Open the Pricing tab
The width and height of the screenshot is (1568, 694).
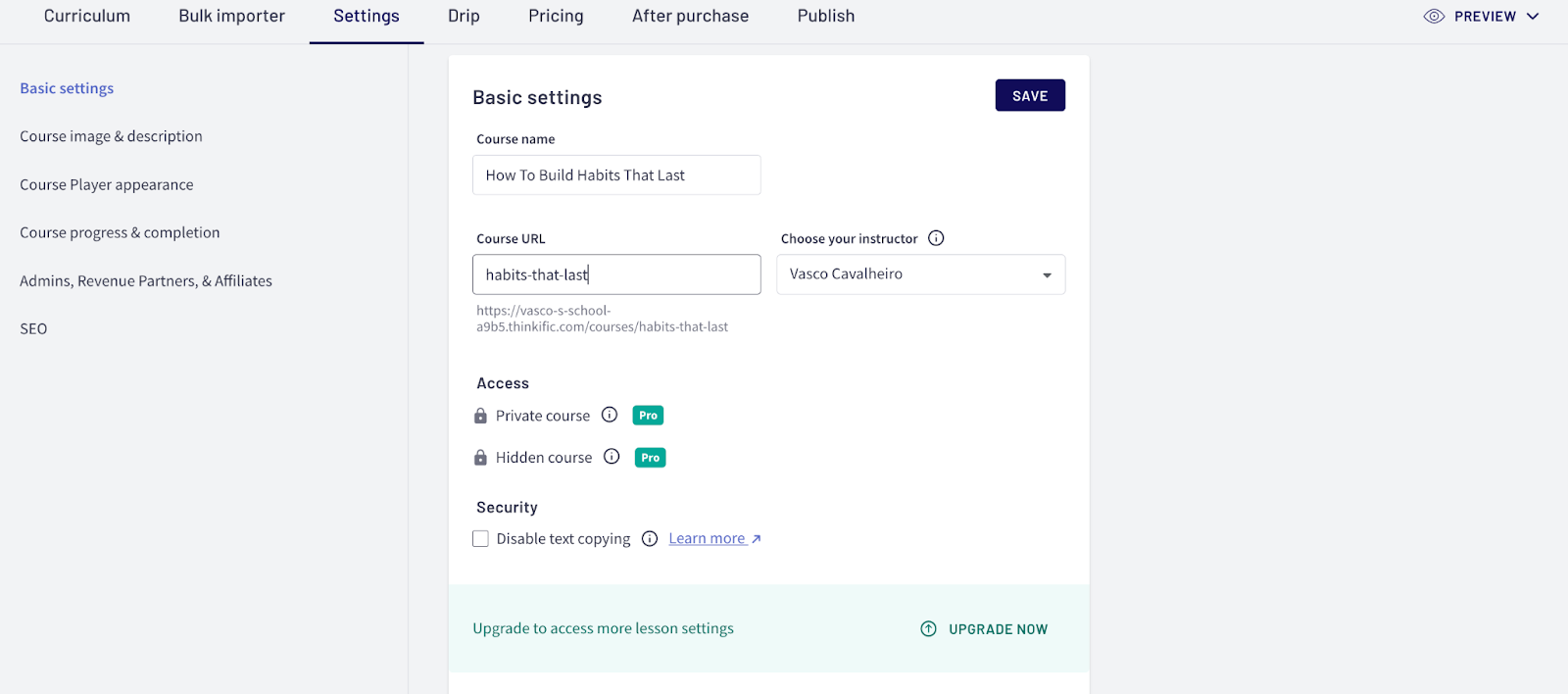[556, 17]
